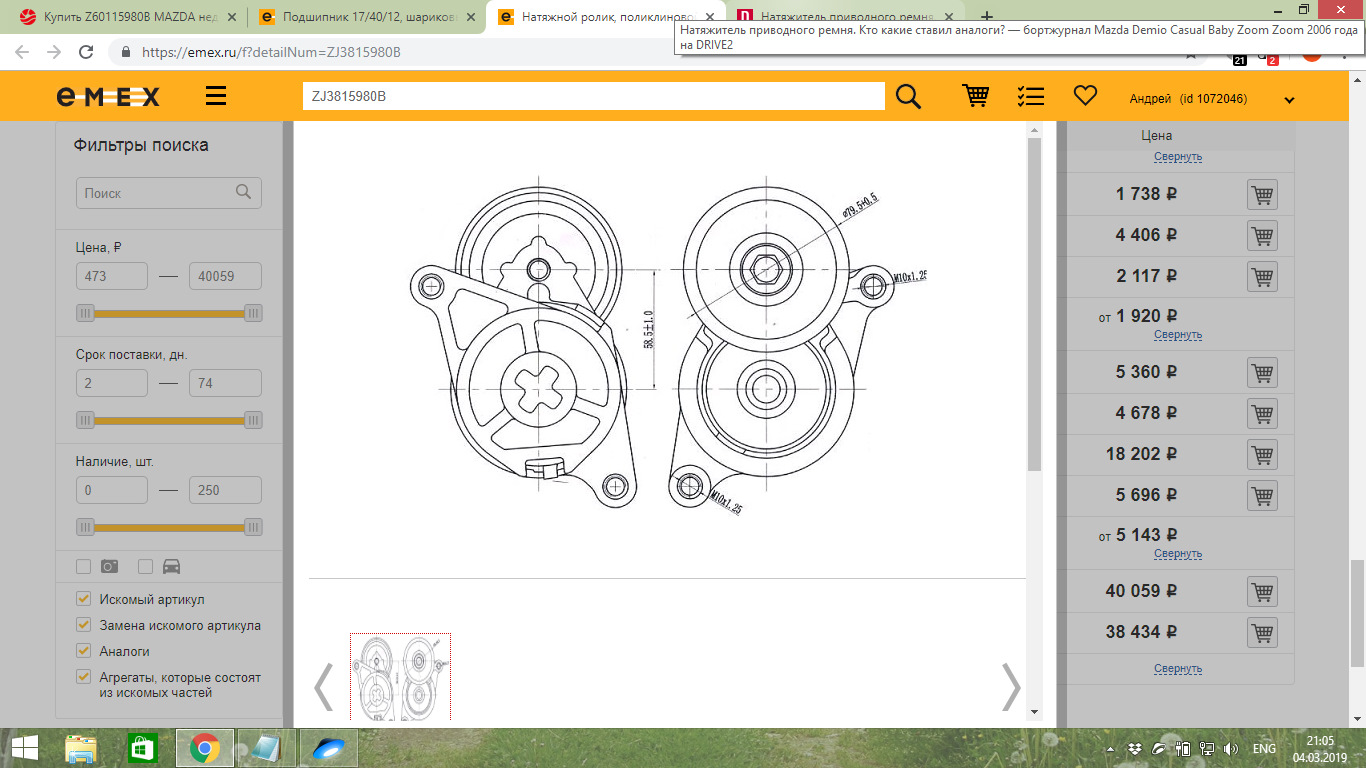Toggle the Аналоги checkbox
This screenshot has height=768, width=1366.
click(x=84, y=651)
